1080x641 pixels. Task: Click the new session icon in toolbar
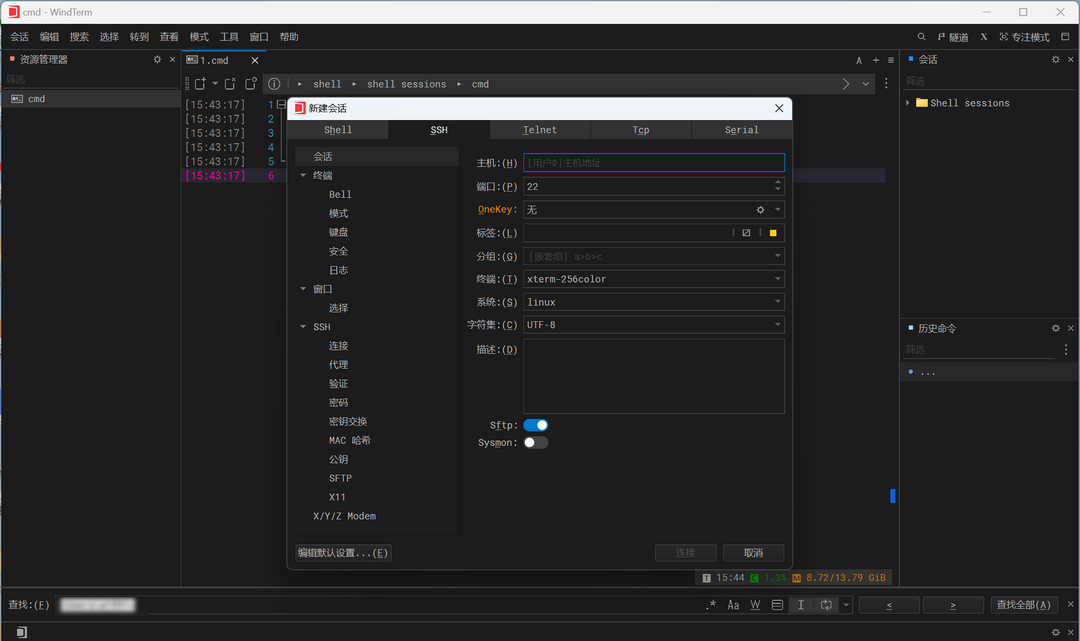pos(200,84)
